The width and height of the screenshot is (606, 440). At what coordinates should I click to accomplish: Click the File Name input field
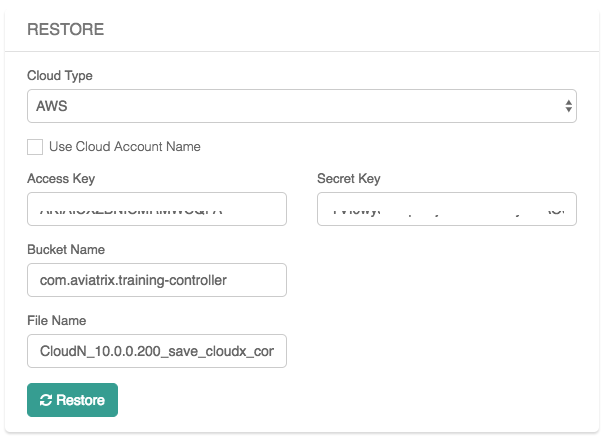[157, 351]
